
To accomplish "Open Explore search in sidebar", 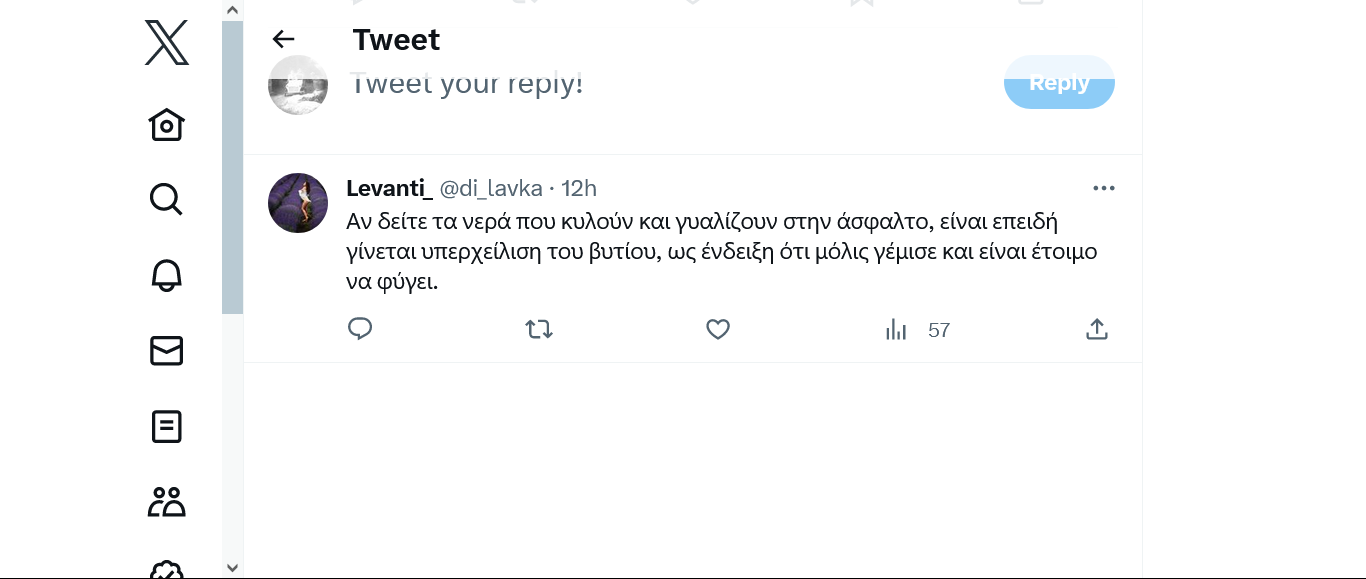I will tap(166, 199).
